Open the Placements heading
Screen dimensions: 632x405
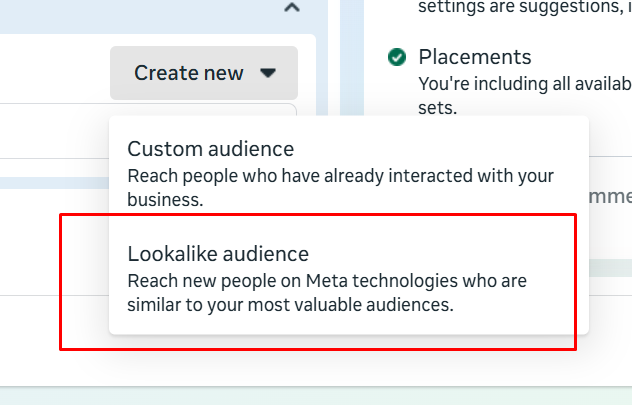pos(474,57)
